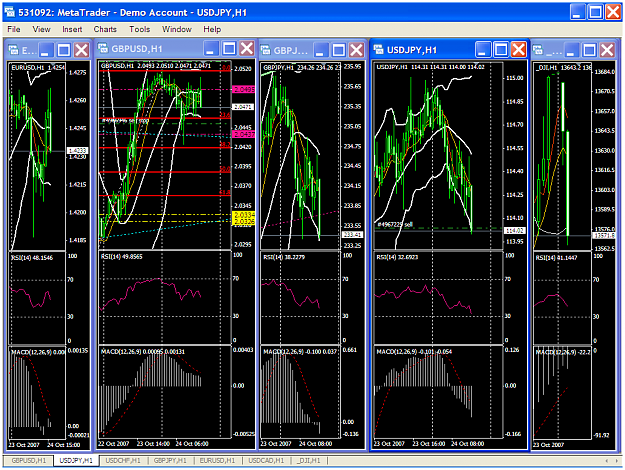625x470 pixels.
Task: Switch to the USDCAD,H1 bottom tab
Action: [266, 460]
